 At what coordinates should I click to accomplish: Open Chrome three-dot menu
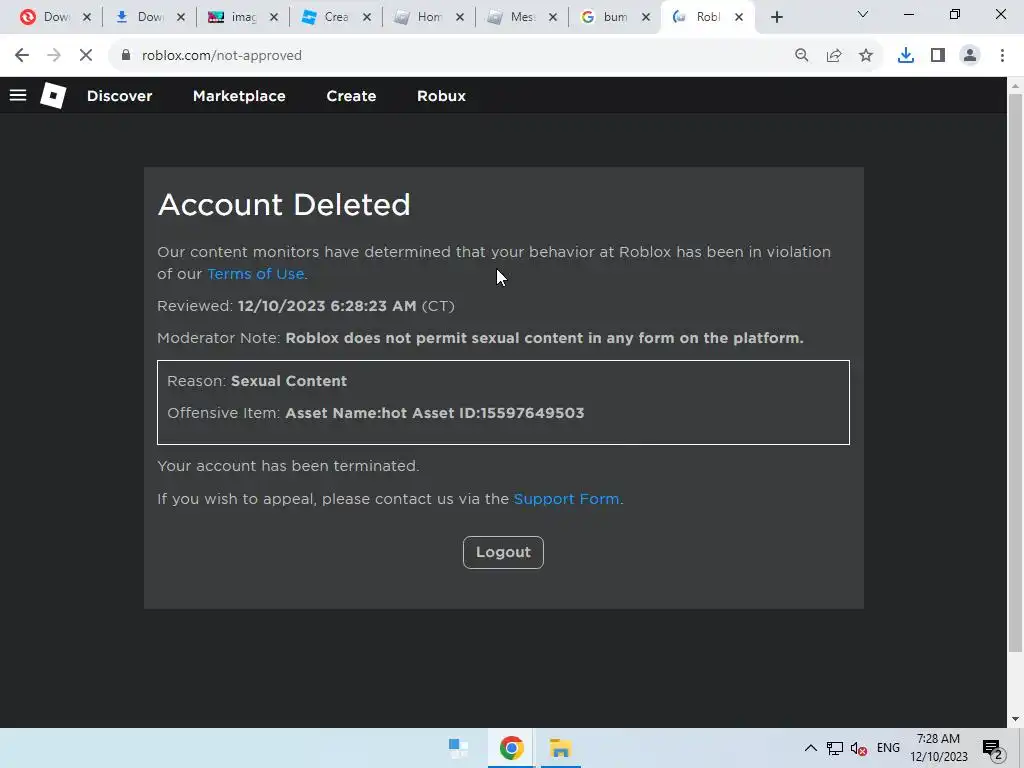[x=1002, y=56]
